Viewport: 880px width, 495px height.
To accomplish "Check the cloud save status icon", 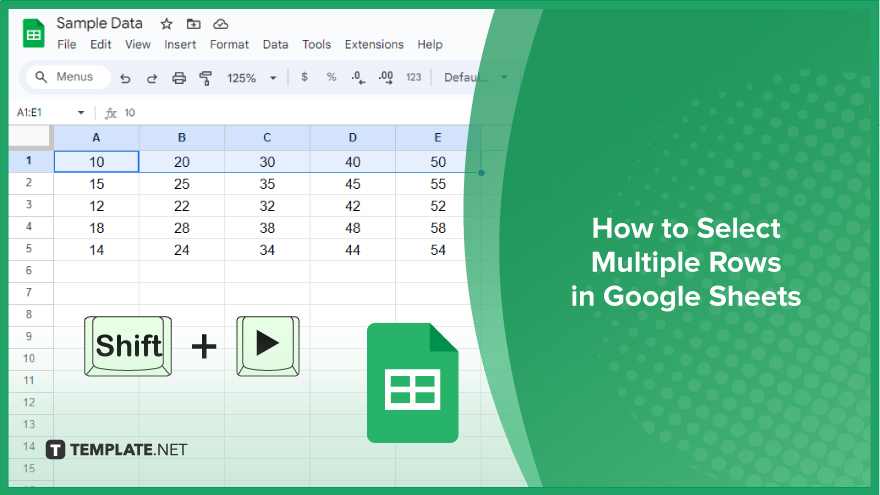I will (x=221, y=24).
